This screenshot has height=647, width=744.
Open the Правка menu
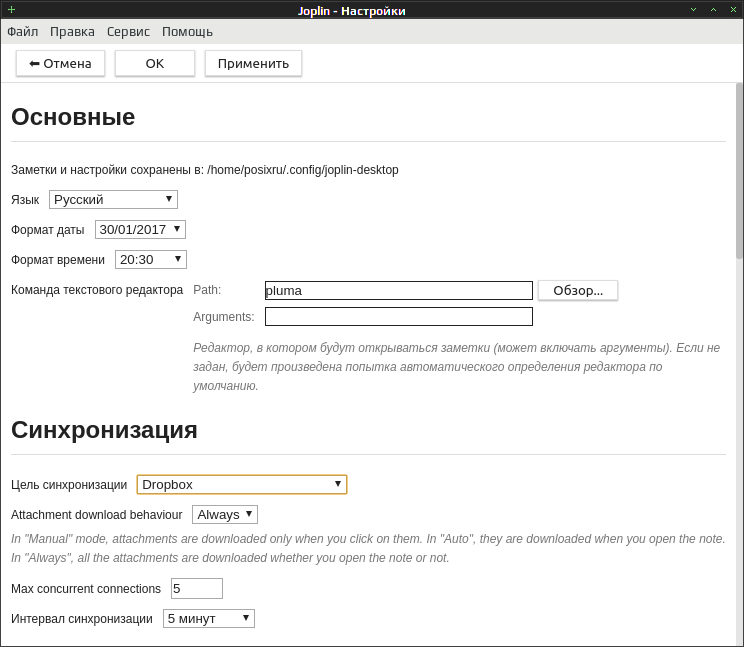(72, 32)
